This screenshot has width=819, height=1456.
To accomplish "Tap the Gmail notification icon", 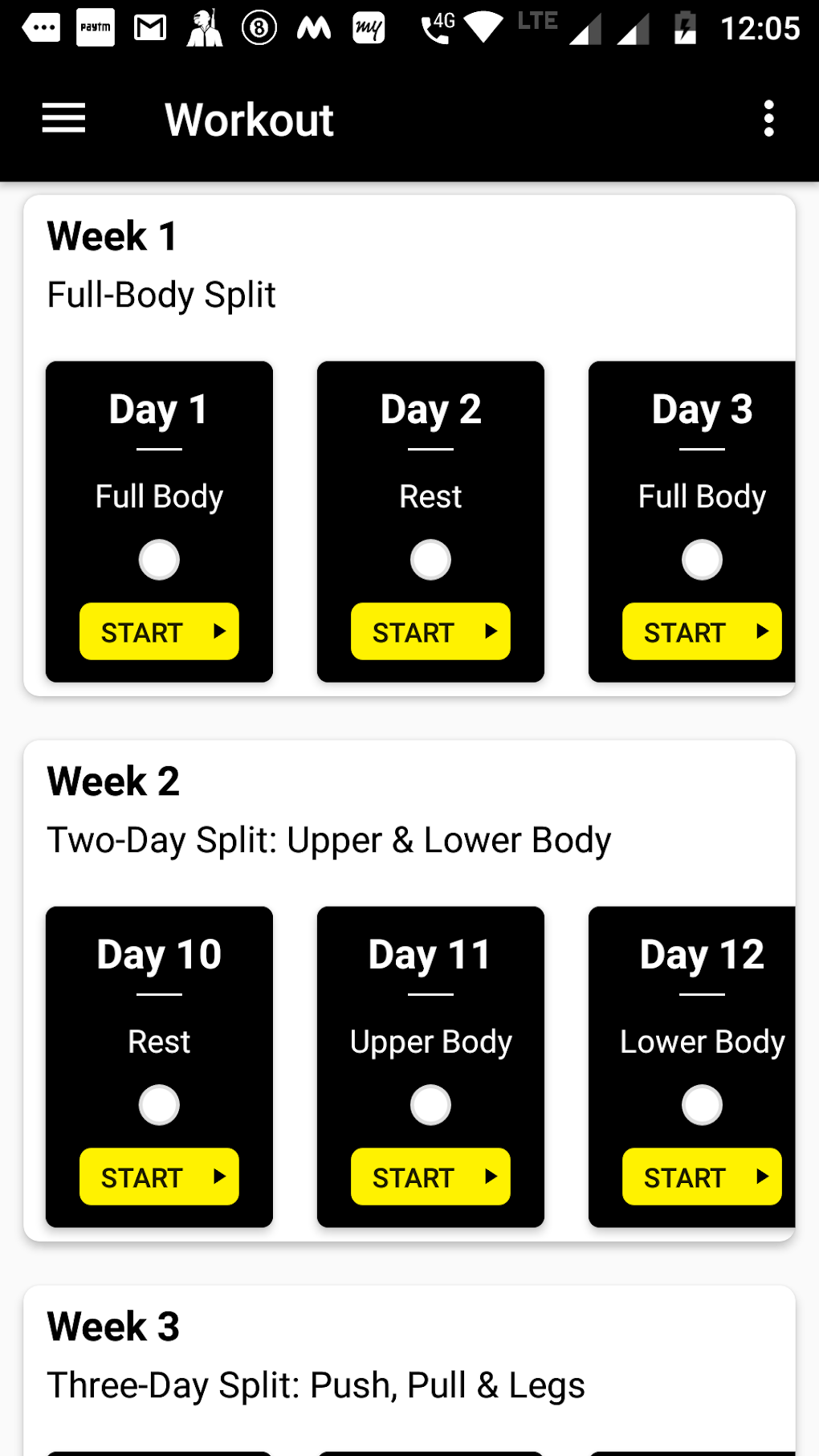I will (x=149, y=29).
